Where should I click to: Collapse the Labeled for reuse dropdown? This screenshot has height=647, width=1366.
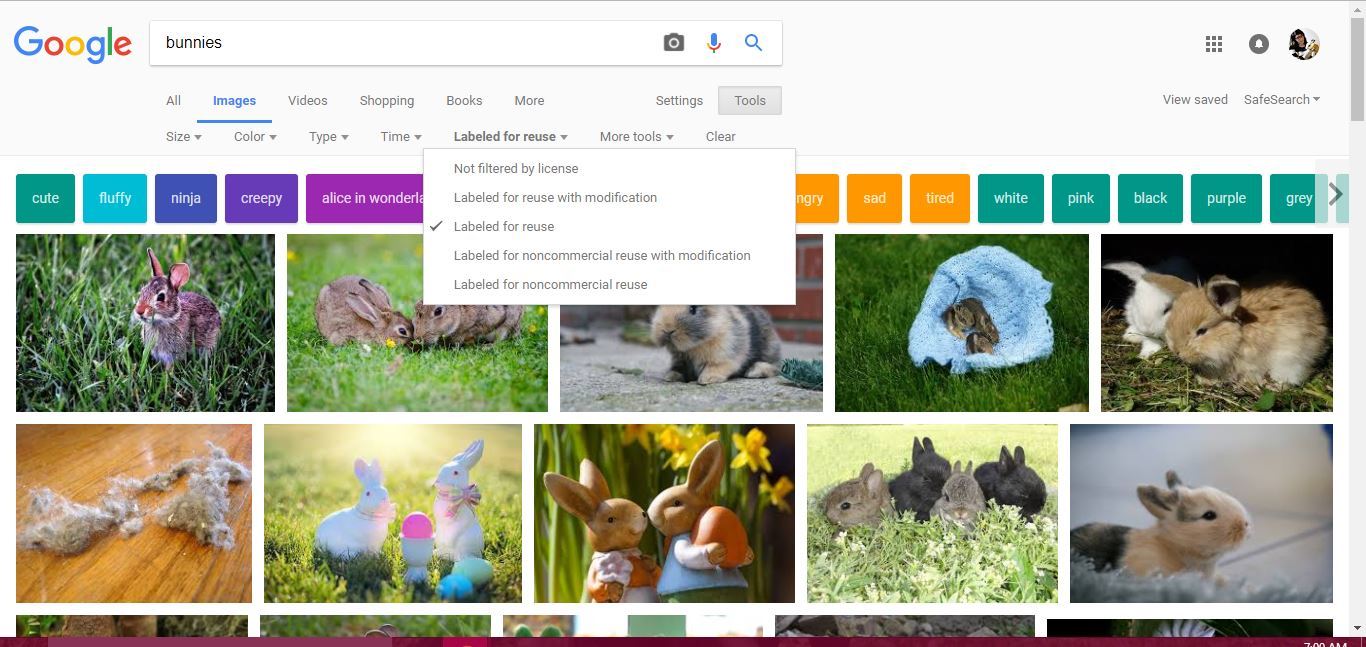point(511,137)
